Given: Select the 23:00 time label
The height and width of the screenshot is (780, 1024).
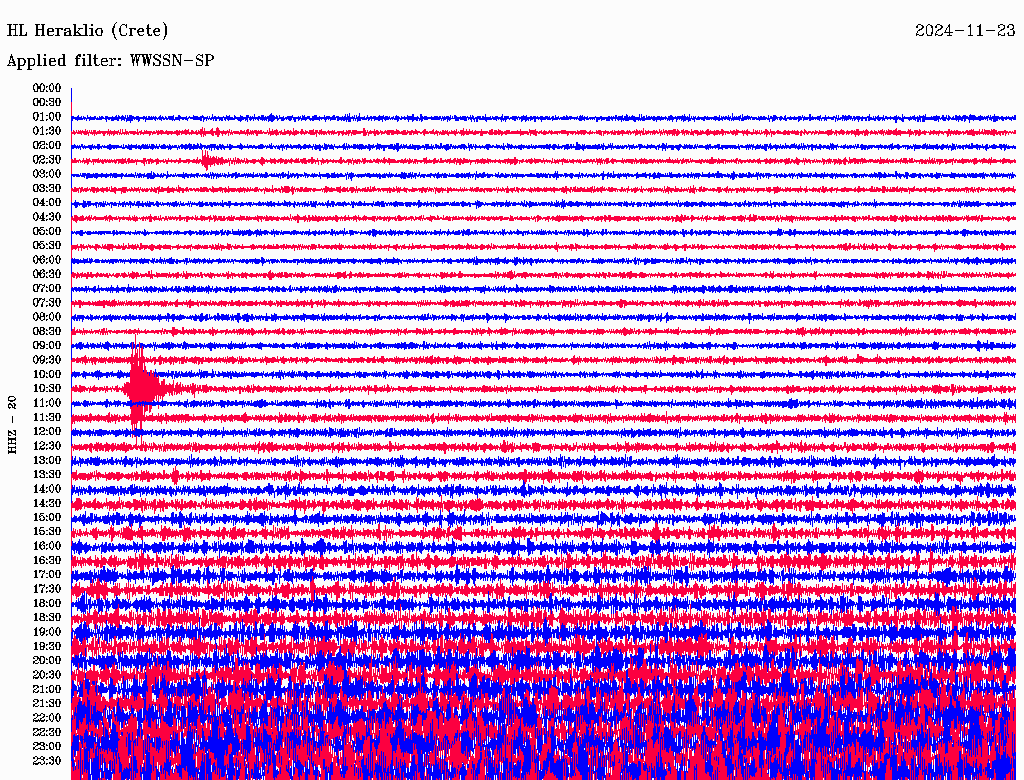Looking at the screenshot, I should pyautogui.click(x=46, y=747).
